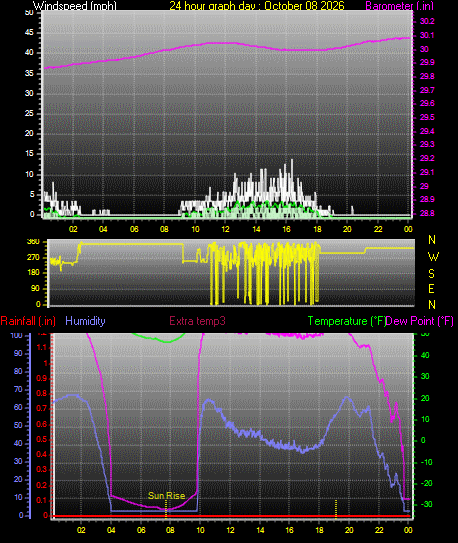
Task: Select the 'Temperature (°F)' legend label
Action: [x=347, y=321]
